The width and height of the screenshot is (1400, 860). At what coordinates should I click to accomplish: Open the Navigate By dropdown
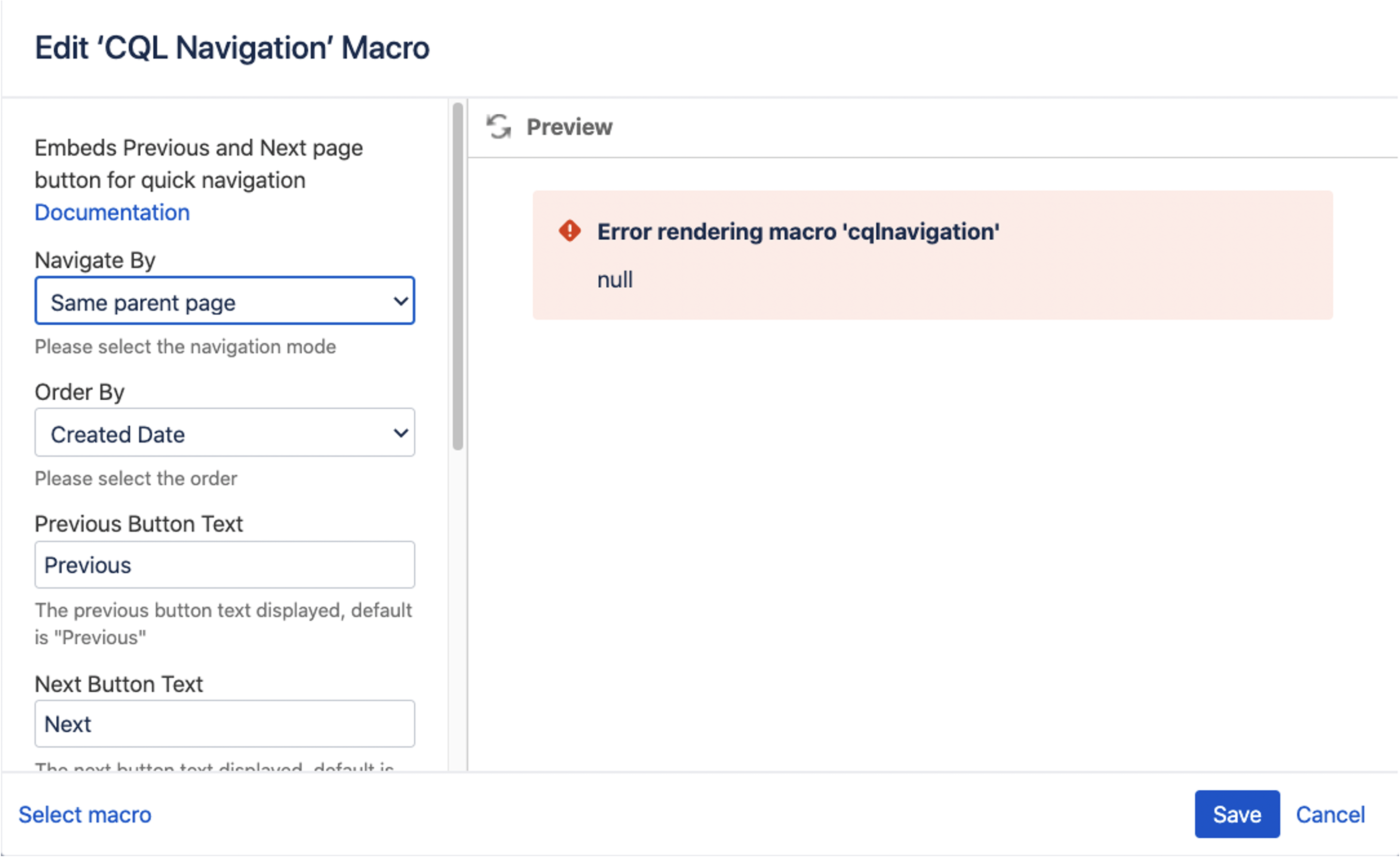point(224,301)
